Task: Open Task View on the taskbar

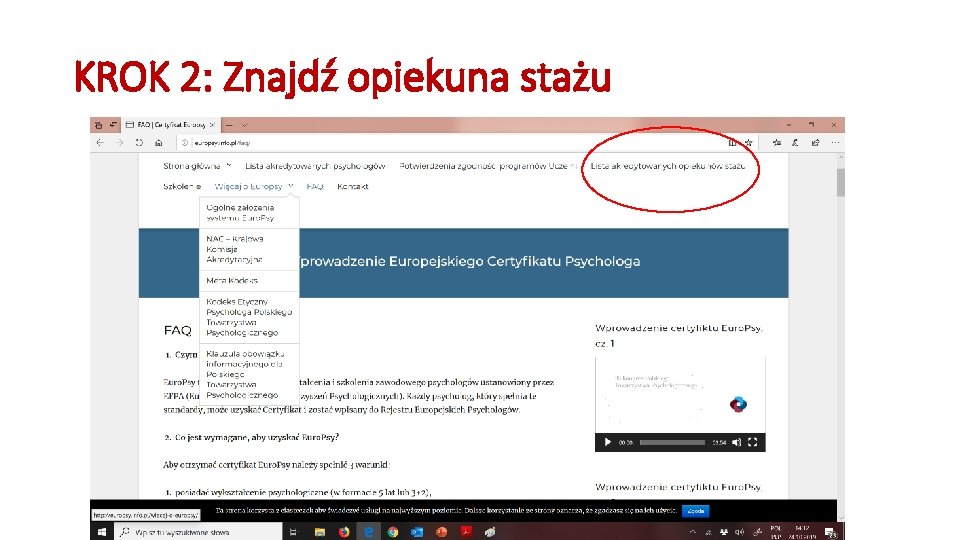Action: click(x=293, y=532)
